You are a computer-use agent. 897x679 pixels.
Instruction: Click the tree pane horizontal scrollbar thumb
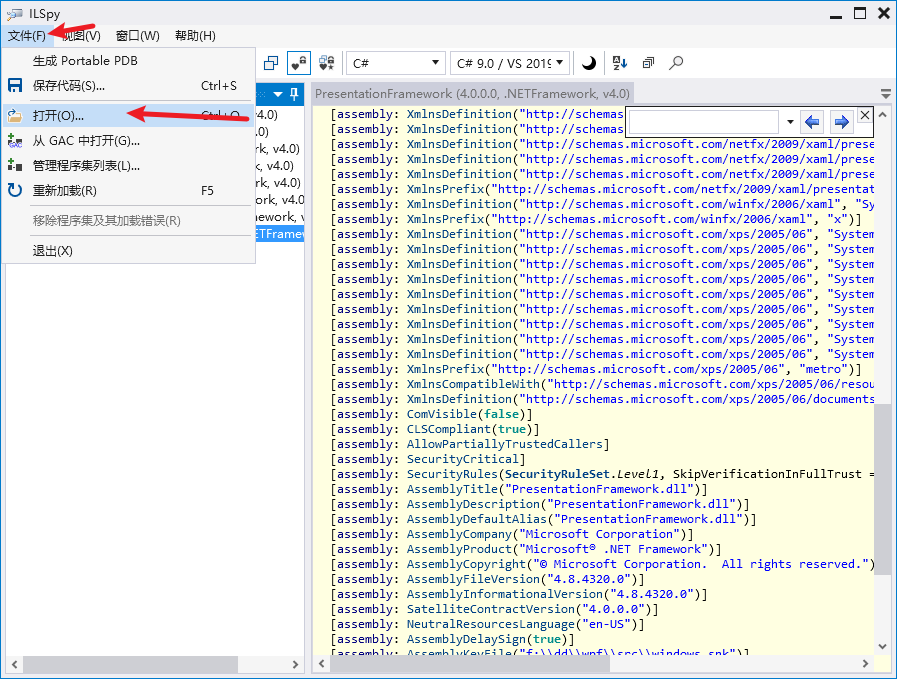pos(130,664)
